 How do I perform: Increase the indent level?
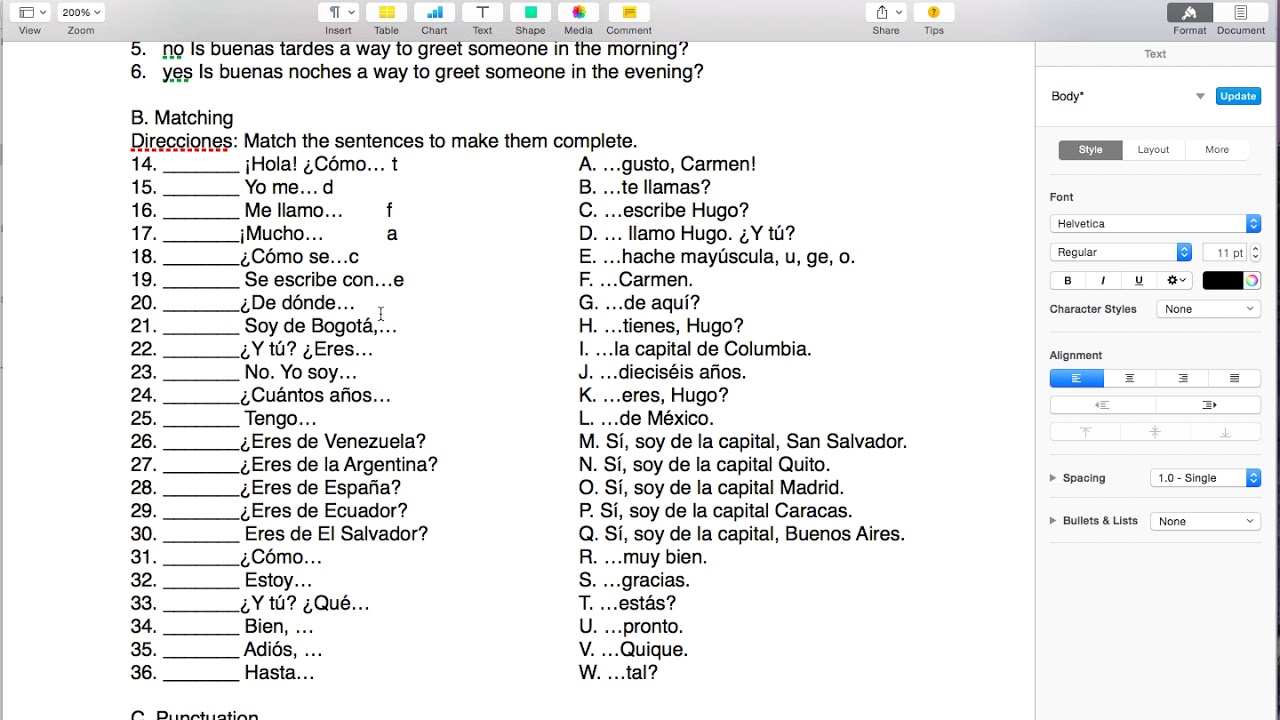point(1208,405)
